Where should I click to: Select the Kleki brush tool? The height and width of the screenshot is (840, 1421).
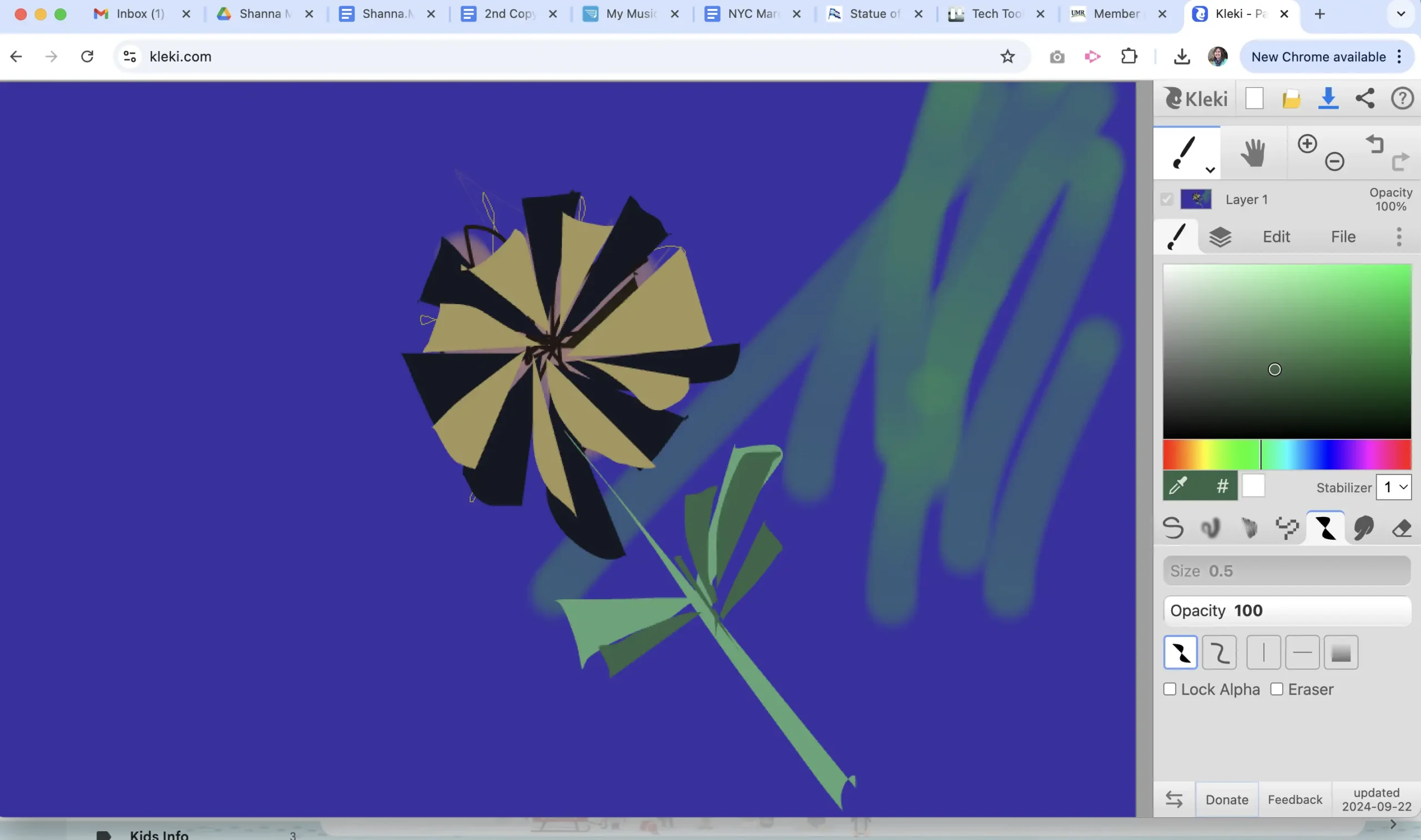click(x=1186, y=152)
